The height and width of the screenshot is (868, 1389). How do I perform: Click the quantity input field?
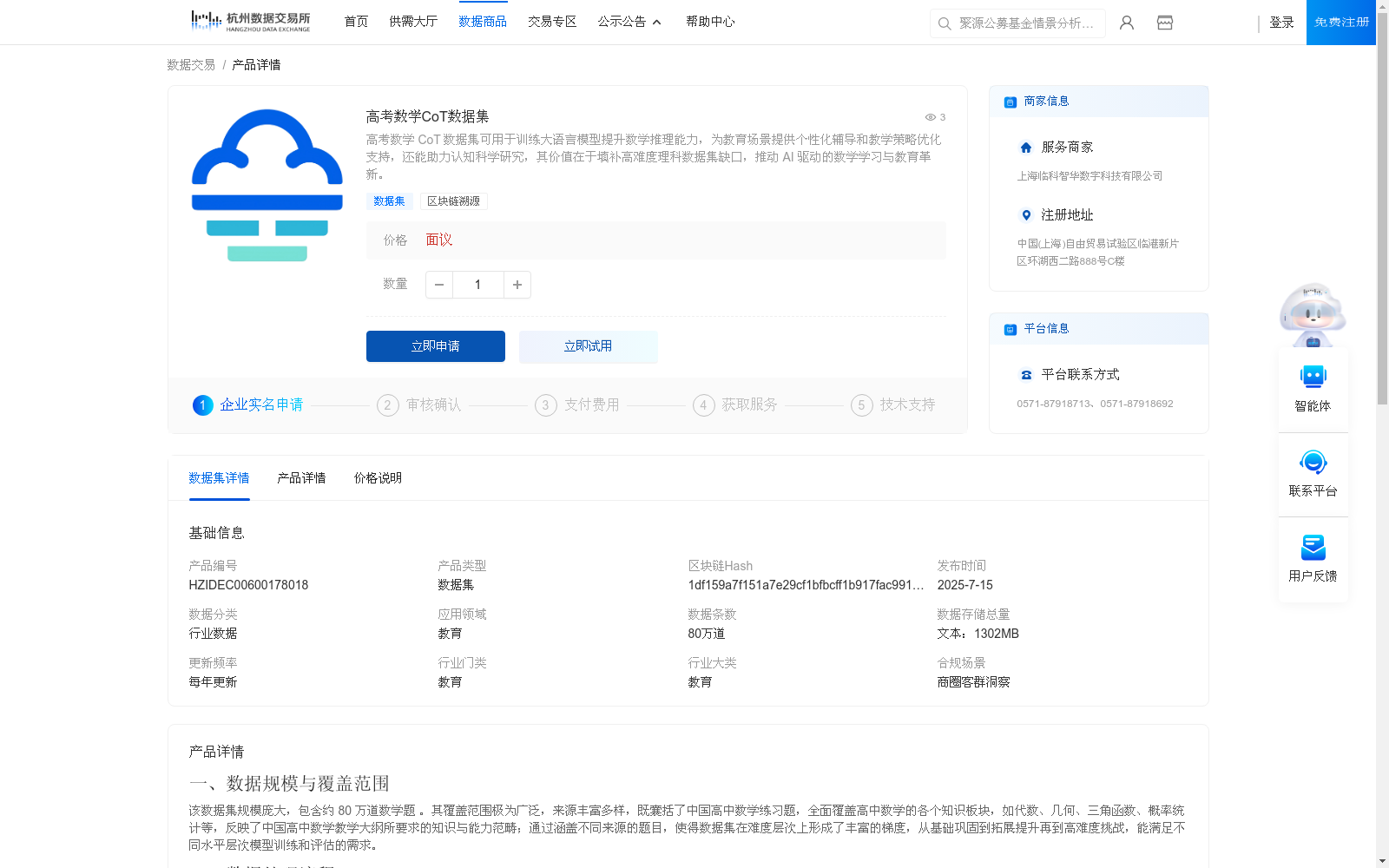coord(478,285)
